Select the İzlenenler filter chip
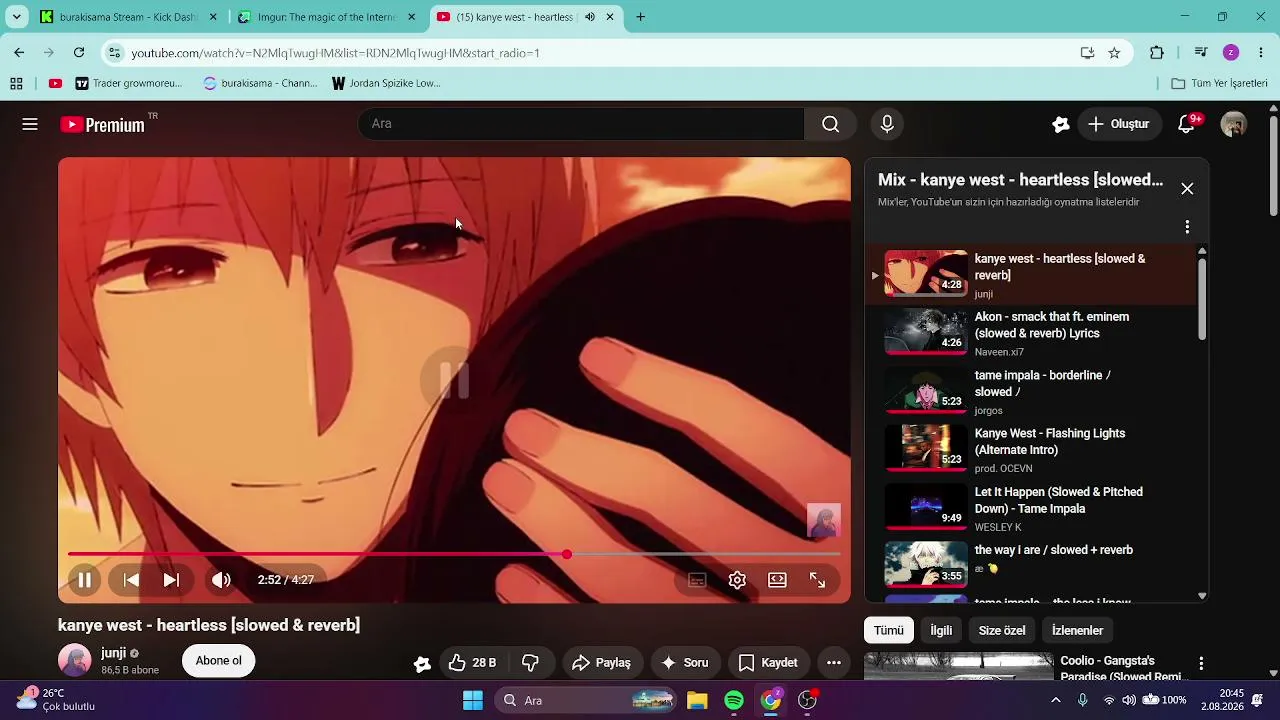 pos(1078,631)
